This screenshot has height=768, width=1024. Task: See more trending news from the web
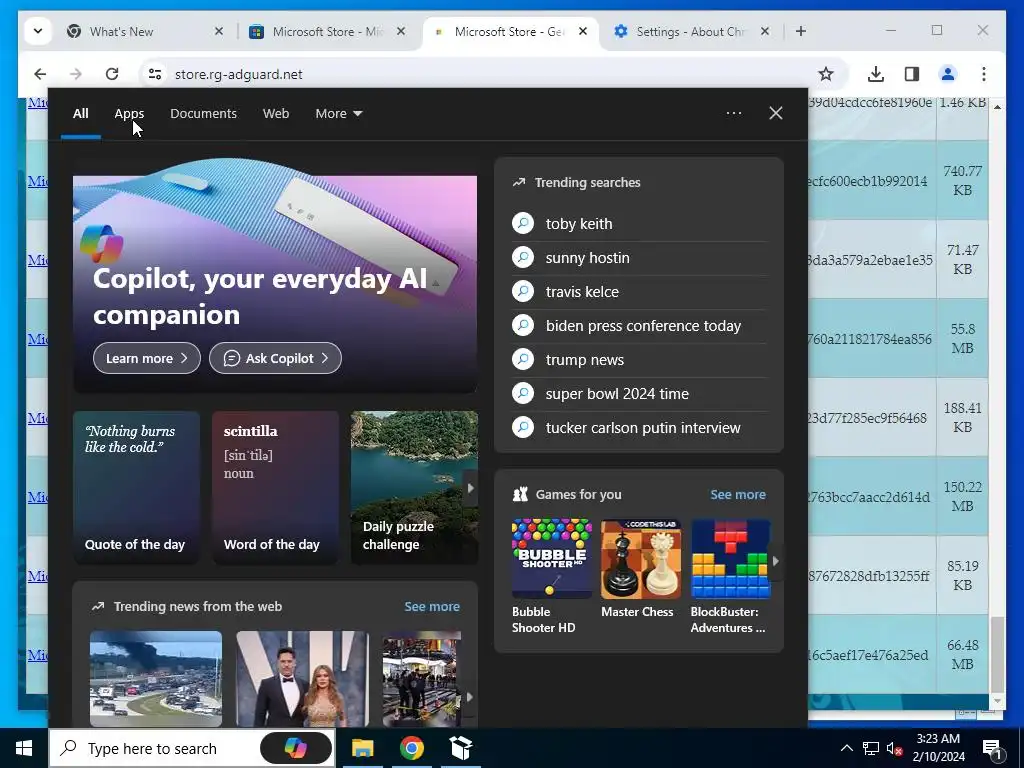click(432, 606)
